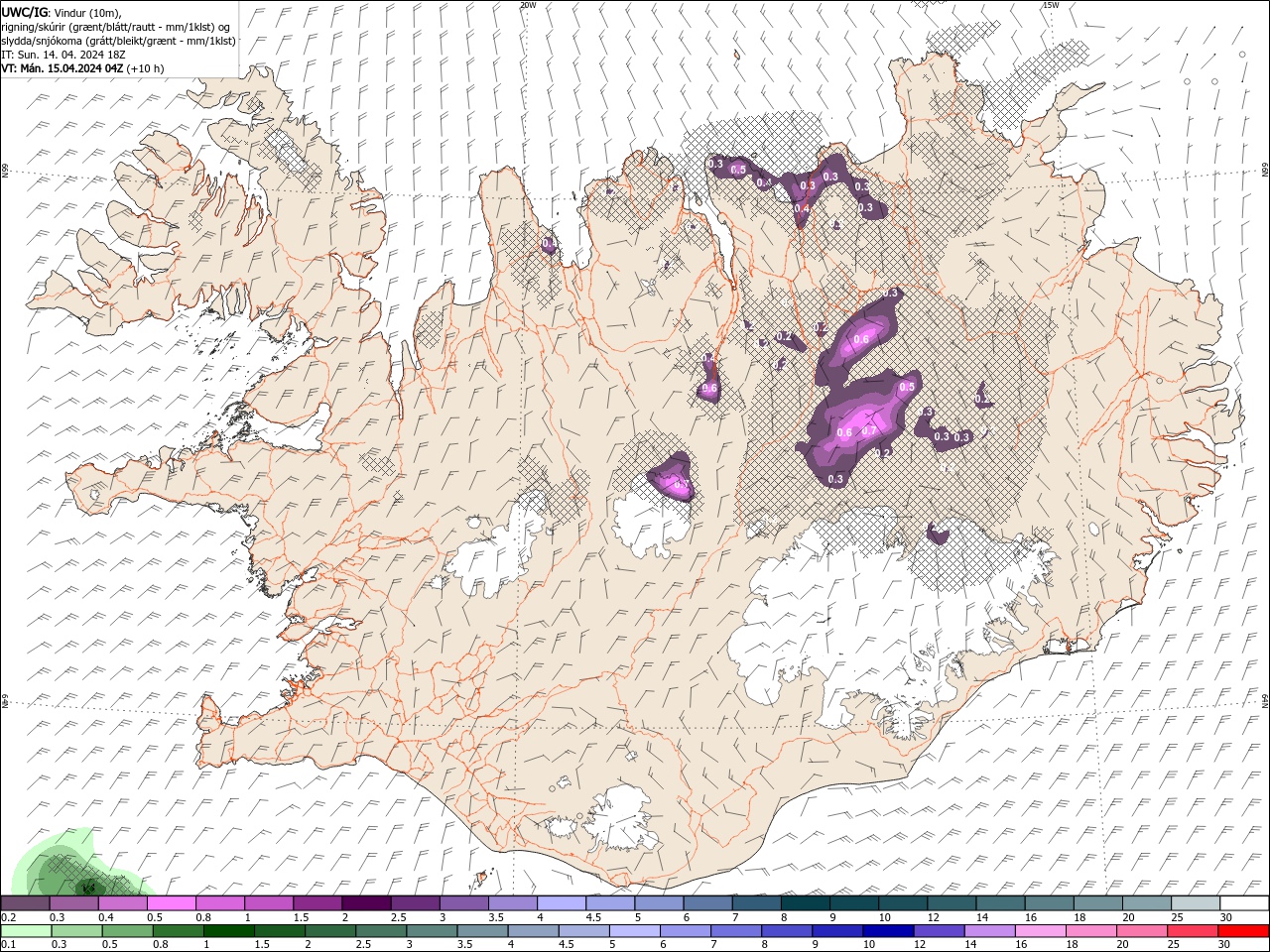Click the deep blue 10 swatch, lower row
The height and width of the screenshot is (952, 1270).
coord(887,931)
